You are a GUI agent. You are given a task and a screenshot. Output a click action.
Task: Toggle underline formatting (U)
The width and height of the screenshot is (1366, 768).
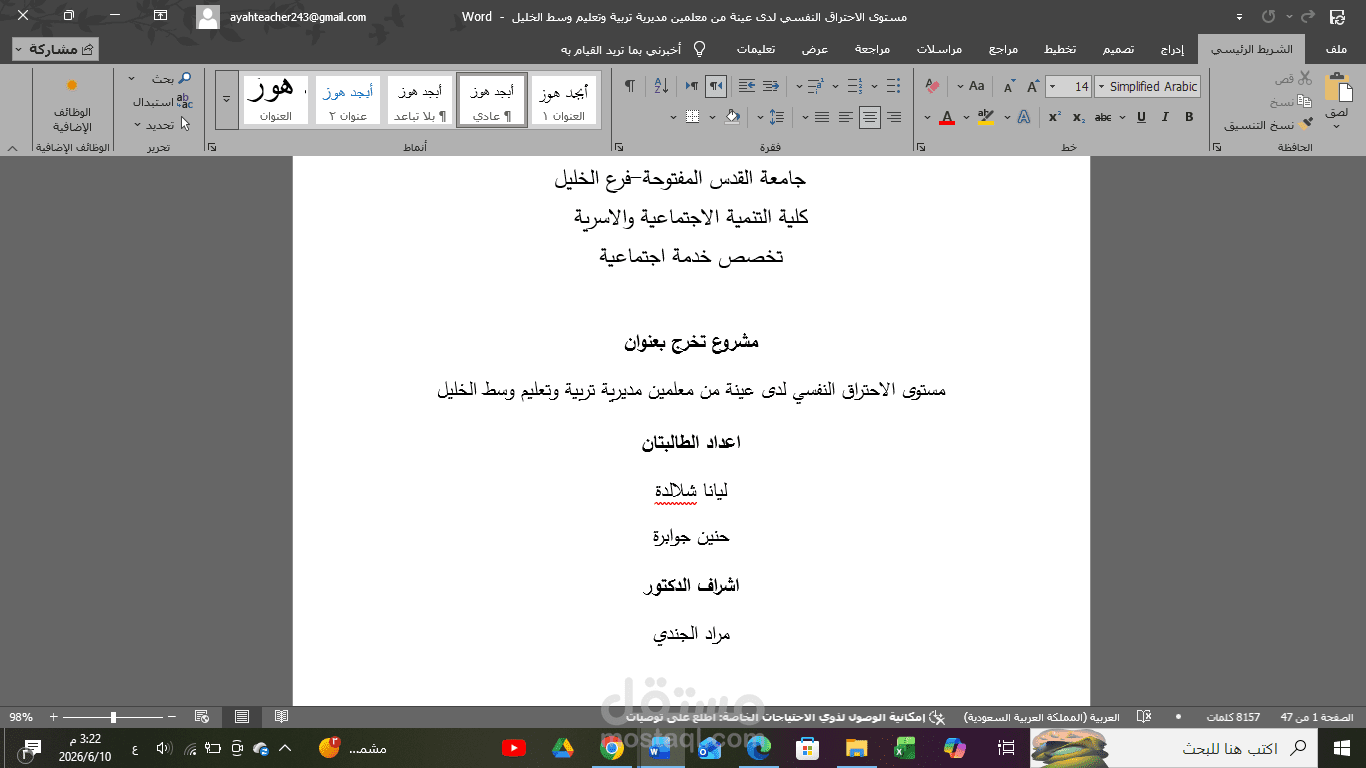(x=1141, y=117)
